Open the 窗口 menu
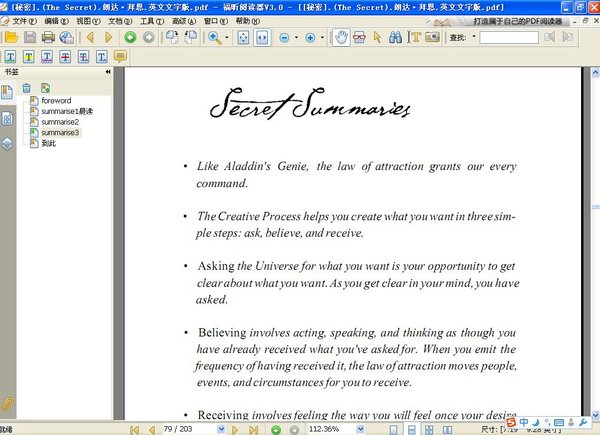 coord(215,21)
